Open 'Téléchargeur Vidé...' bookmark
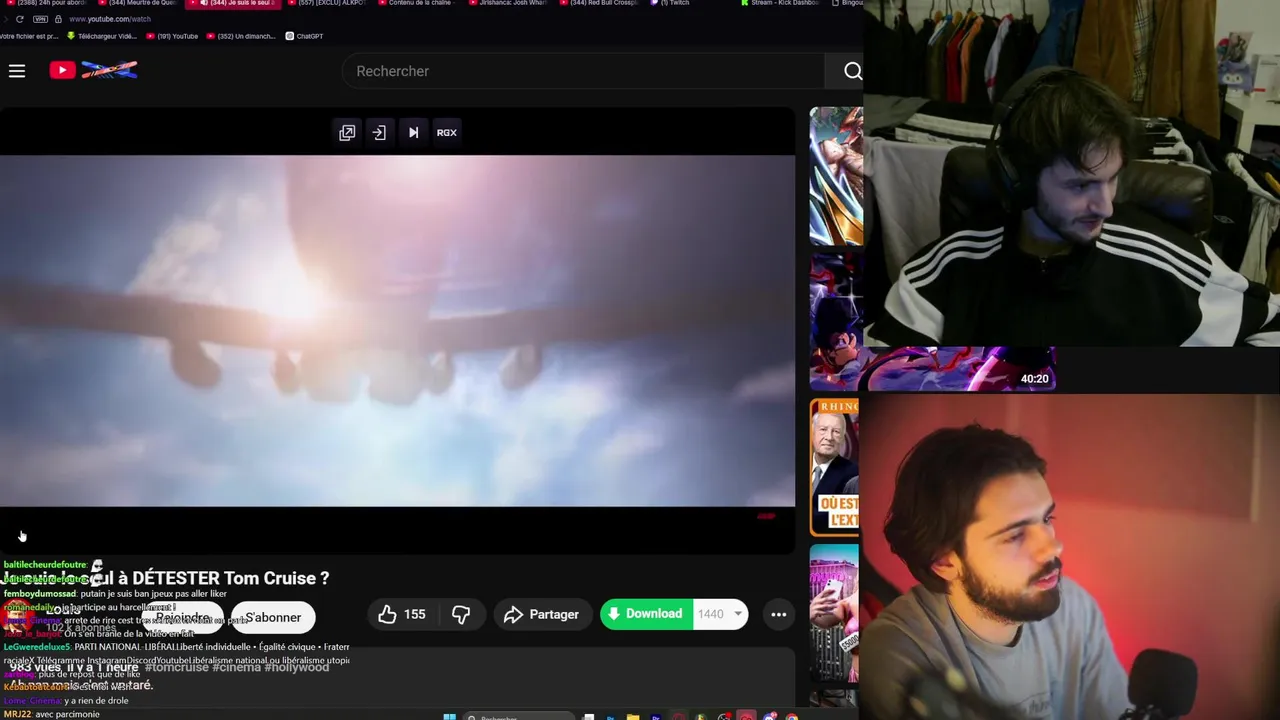1280x720 pixels. pyautogui.click(x=102, y=36)
